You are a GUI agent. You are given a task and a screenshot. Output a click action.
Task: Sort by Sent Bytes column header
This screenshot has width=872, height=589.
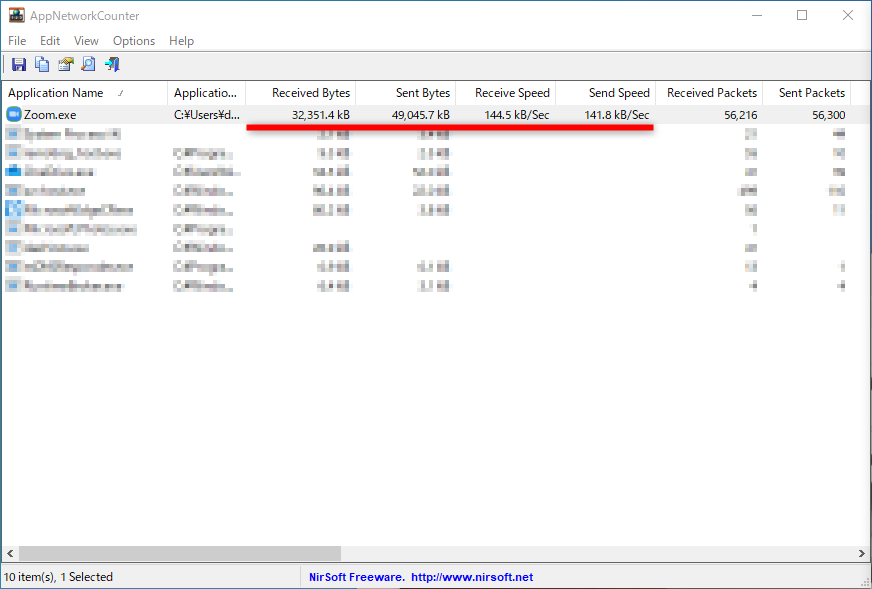tap(405, 93)
